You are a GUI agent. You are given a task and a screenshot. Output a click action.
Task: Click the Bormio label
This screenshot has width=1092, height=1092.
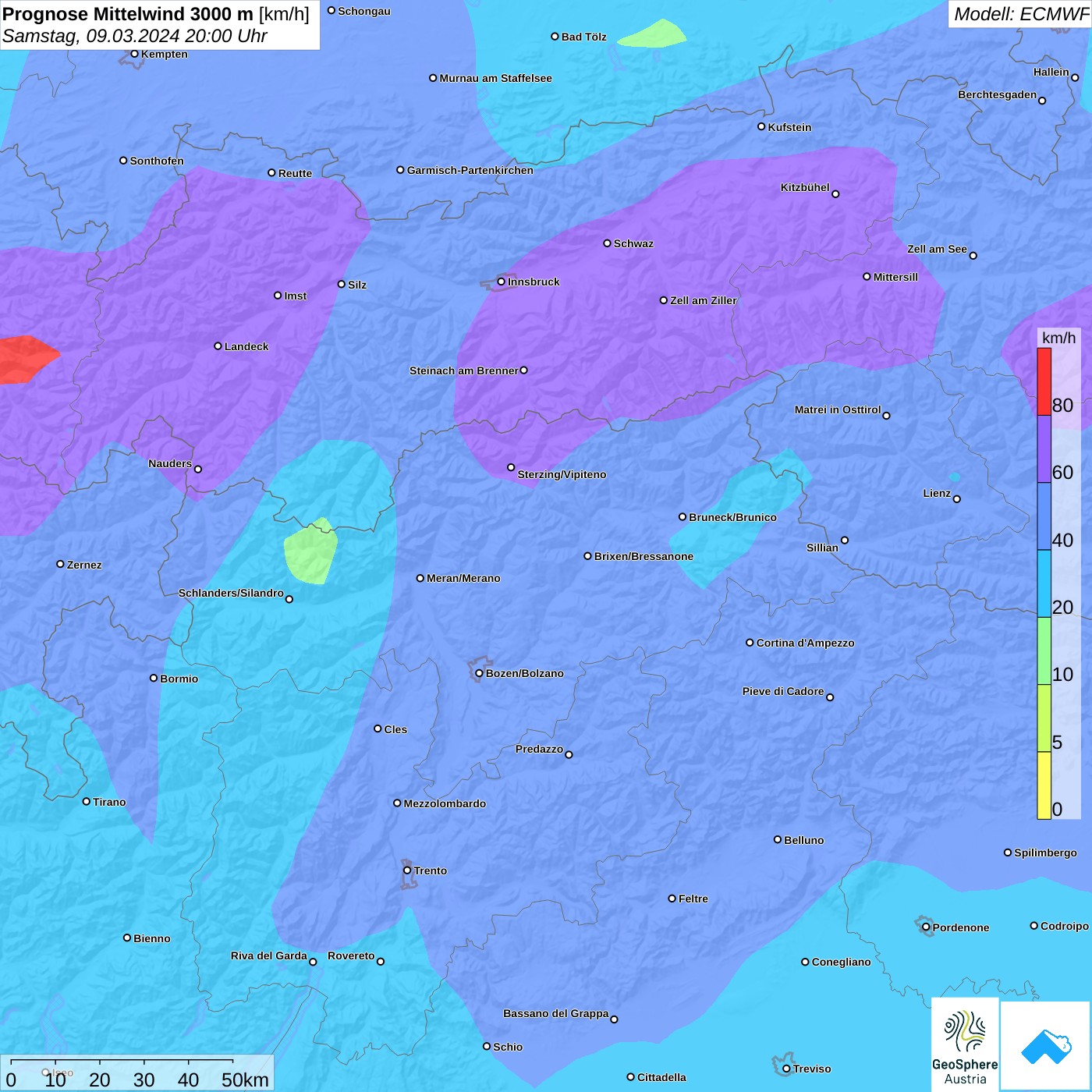click(x=179, y=679)
